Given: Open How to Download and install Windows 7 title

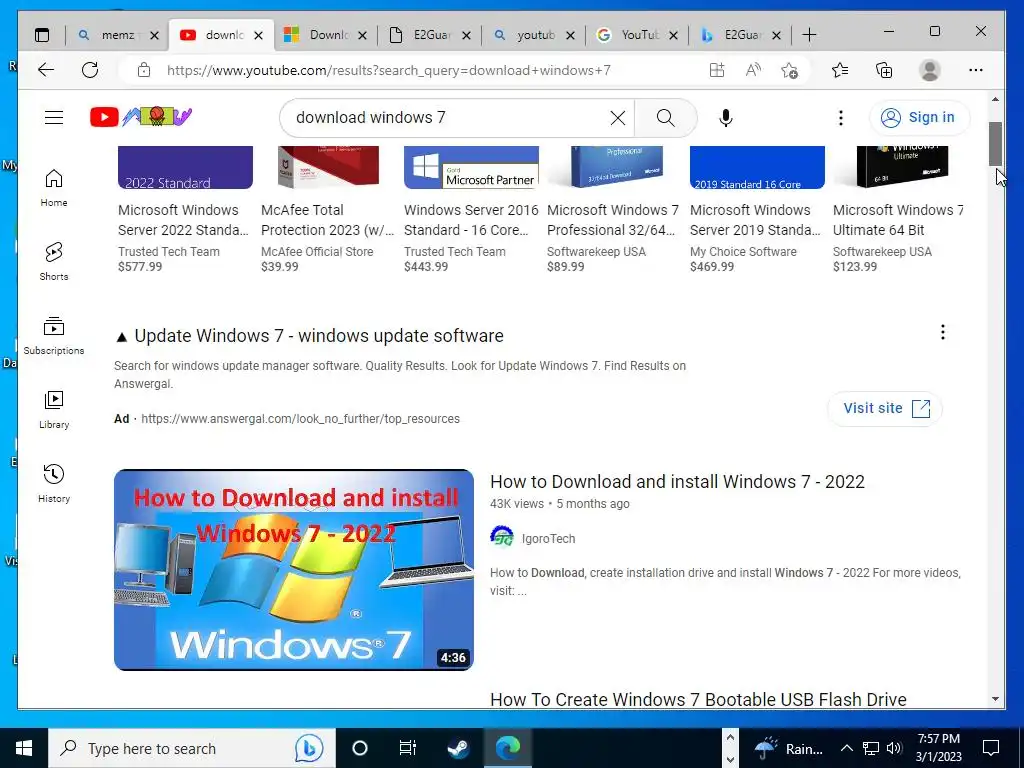Looking at the screenshot, I should click(x=677, y=482).
